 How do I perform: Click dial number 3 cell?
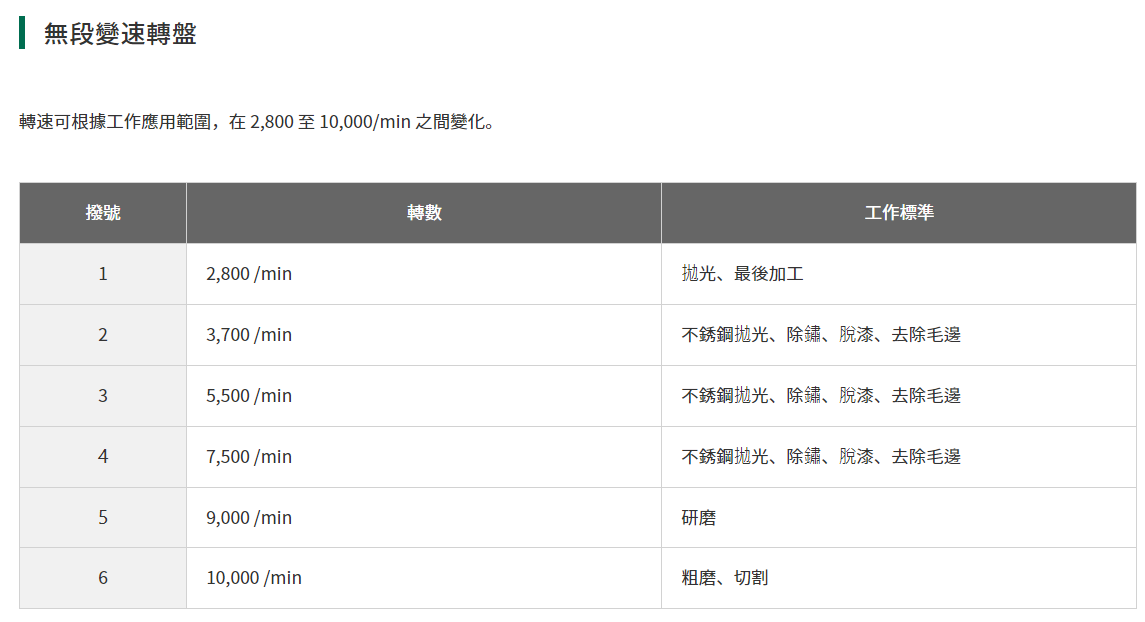pyautogui.click(x=103, y=396)
